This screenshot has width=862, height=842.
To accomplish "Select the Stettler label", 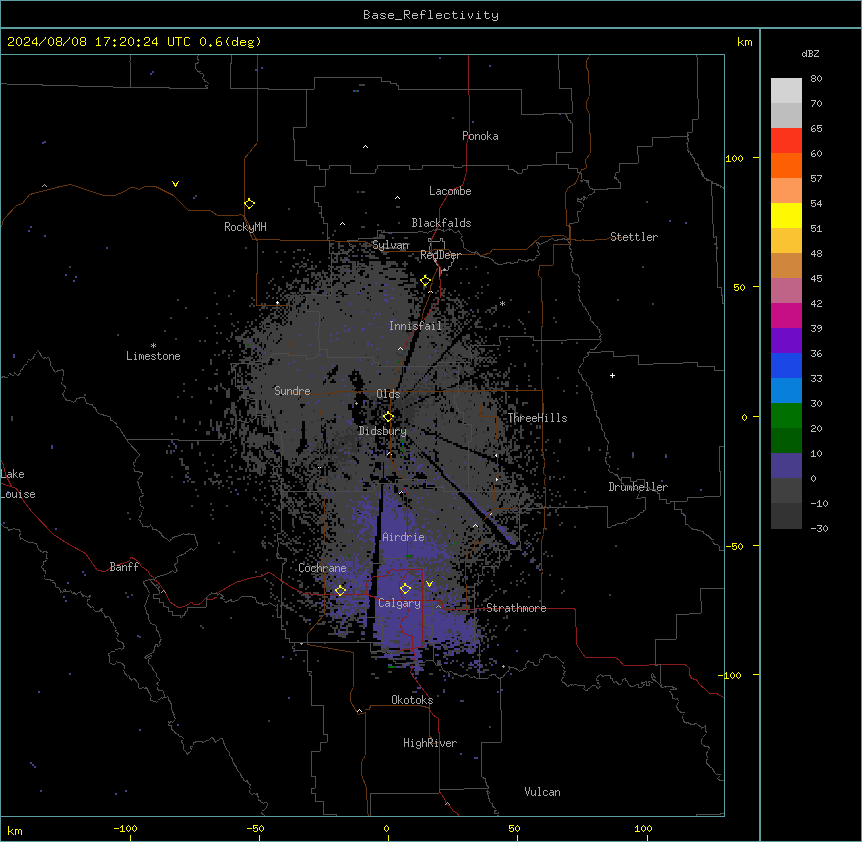I will tap(634, 237).
